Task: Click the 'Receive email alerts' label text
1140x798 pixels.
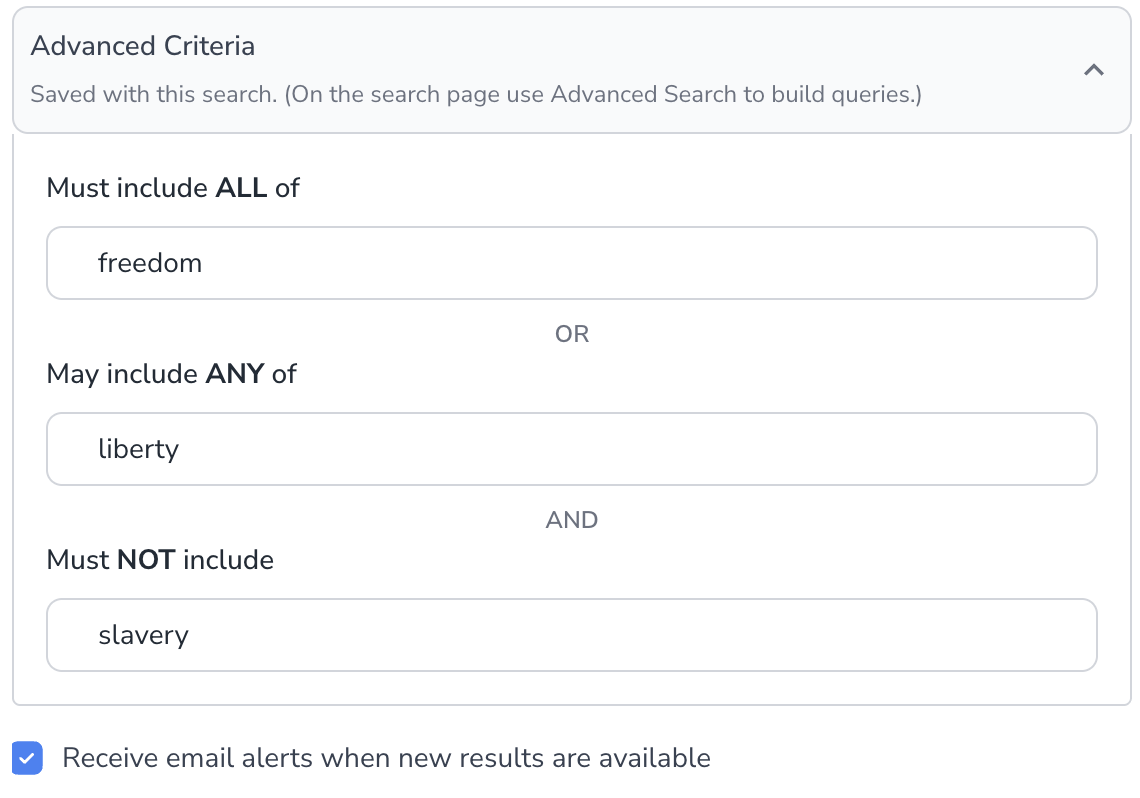Action: pyautogui.click(x=386, y=758)
